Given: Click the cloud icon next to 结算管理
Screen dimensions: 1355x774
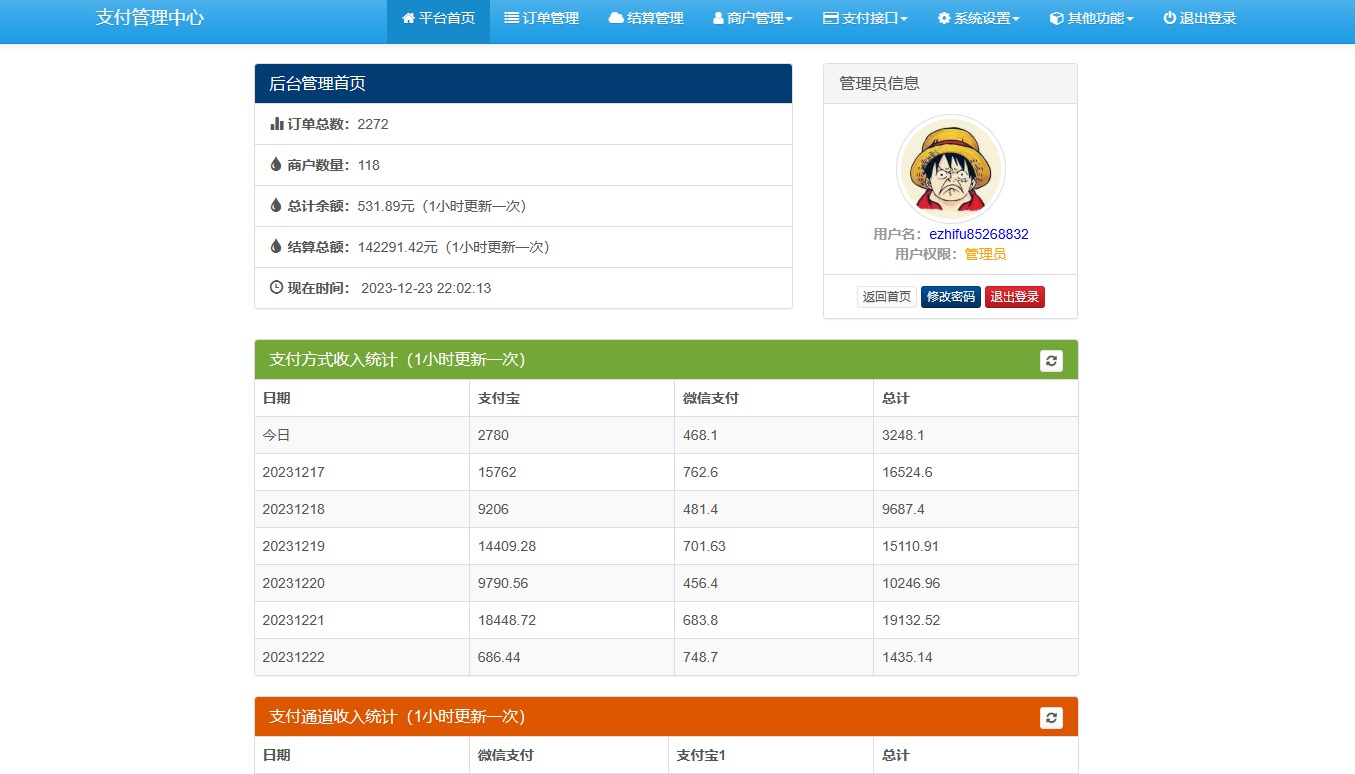Looking at the screenshot, I should tap(614, 17).
